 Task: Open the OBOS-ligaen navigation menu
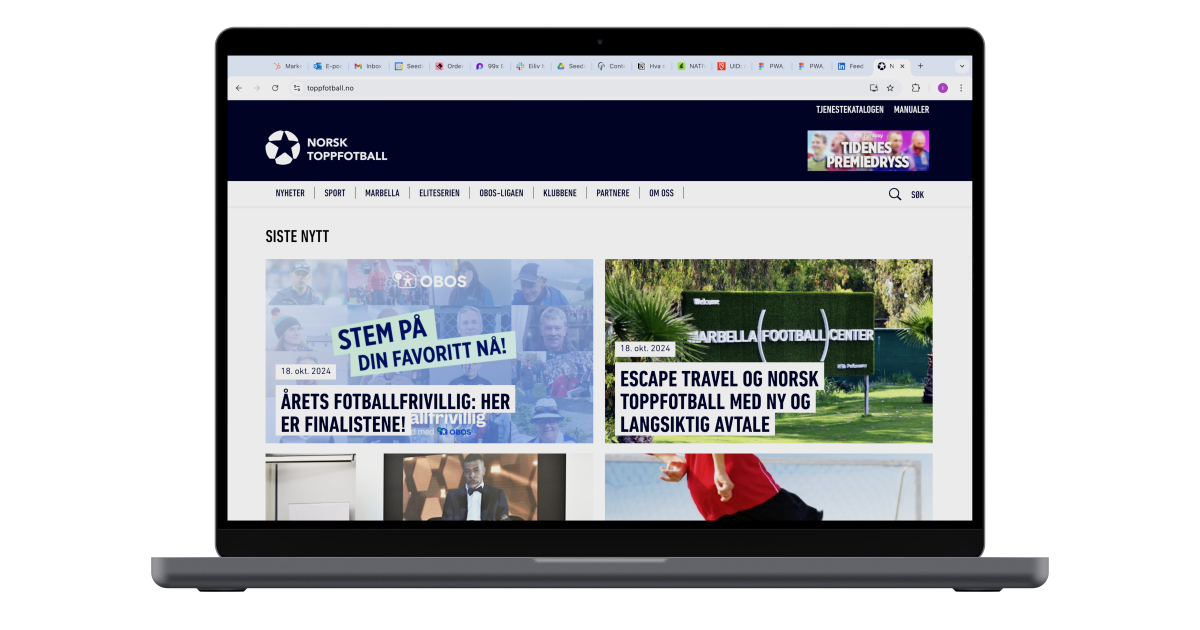[x=500, y=193]
